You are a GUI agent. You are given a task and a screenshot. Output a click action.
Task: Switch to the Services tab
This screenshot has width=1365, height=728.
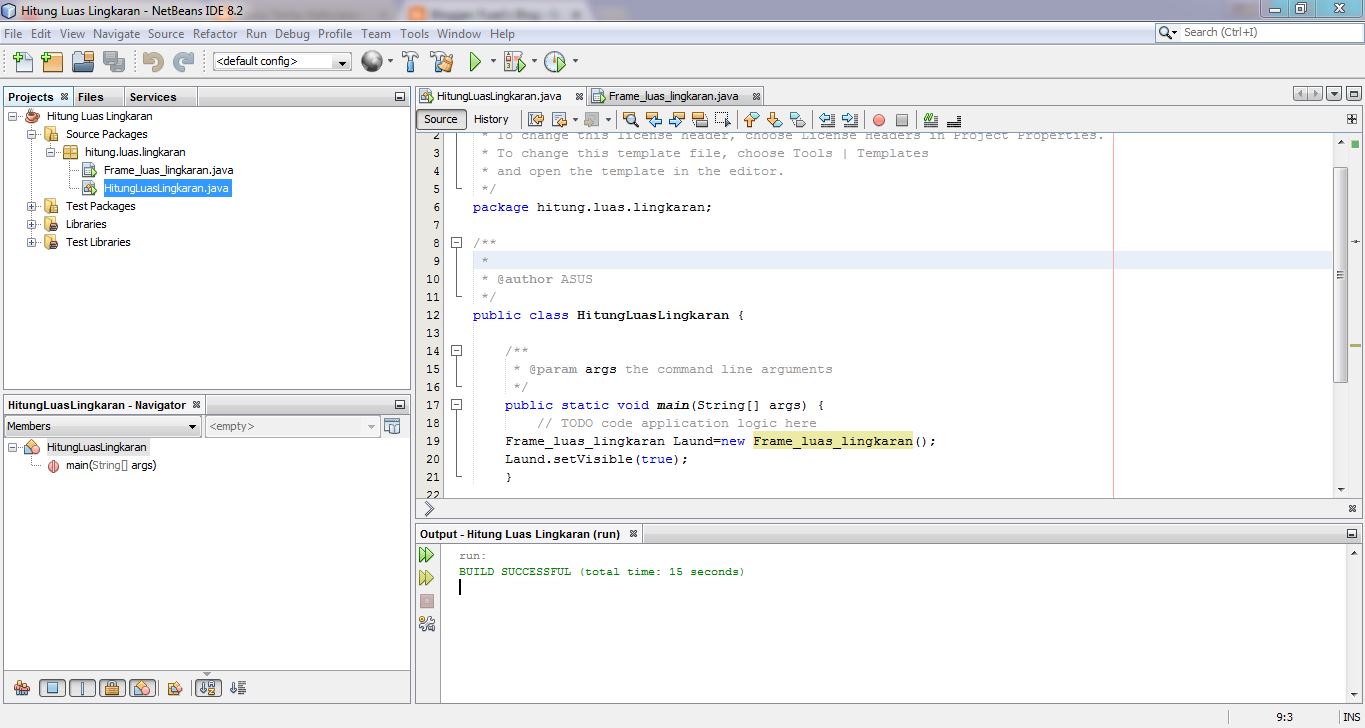(152, 97)
